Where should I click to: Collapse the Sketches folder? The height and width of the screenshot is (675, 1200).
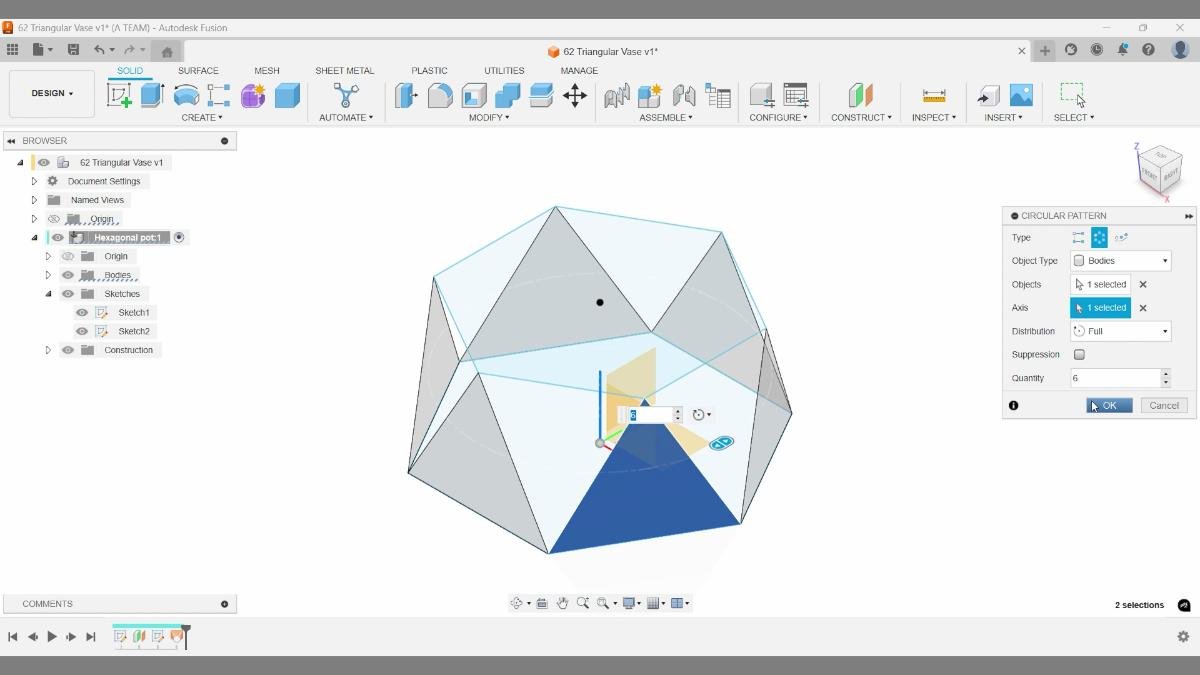(48, 294)
